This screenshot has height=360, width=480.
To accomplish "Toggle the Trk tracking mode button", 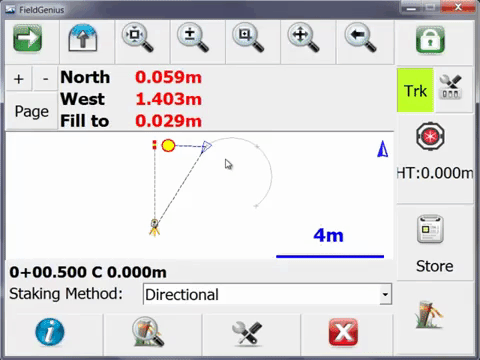I will tap(415, 90).
